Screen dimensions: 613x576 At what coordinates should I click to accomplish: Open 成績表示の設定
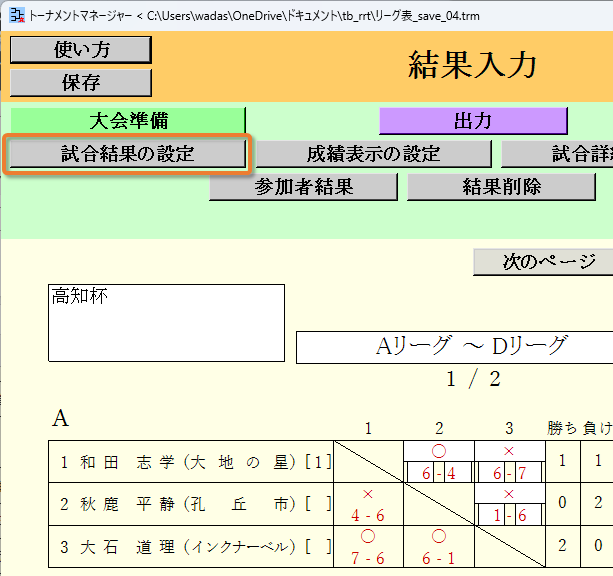[x=374, y=154]
